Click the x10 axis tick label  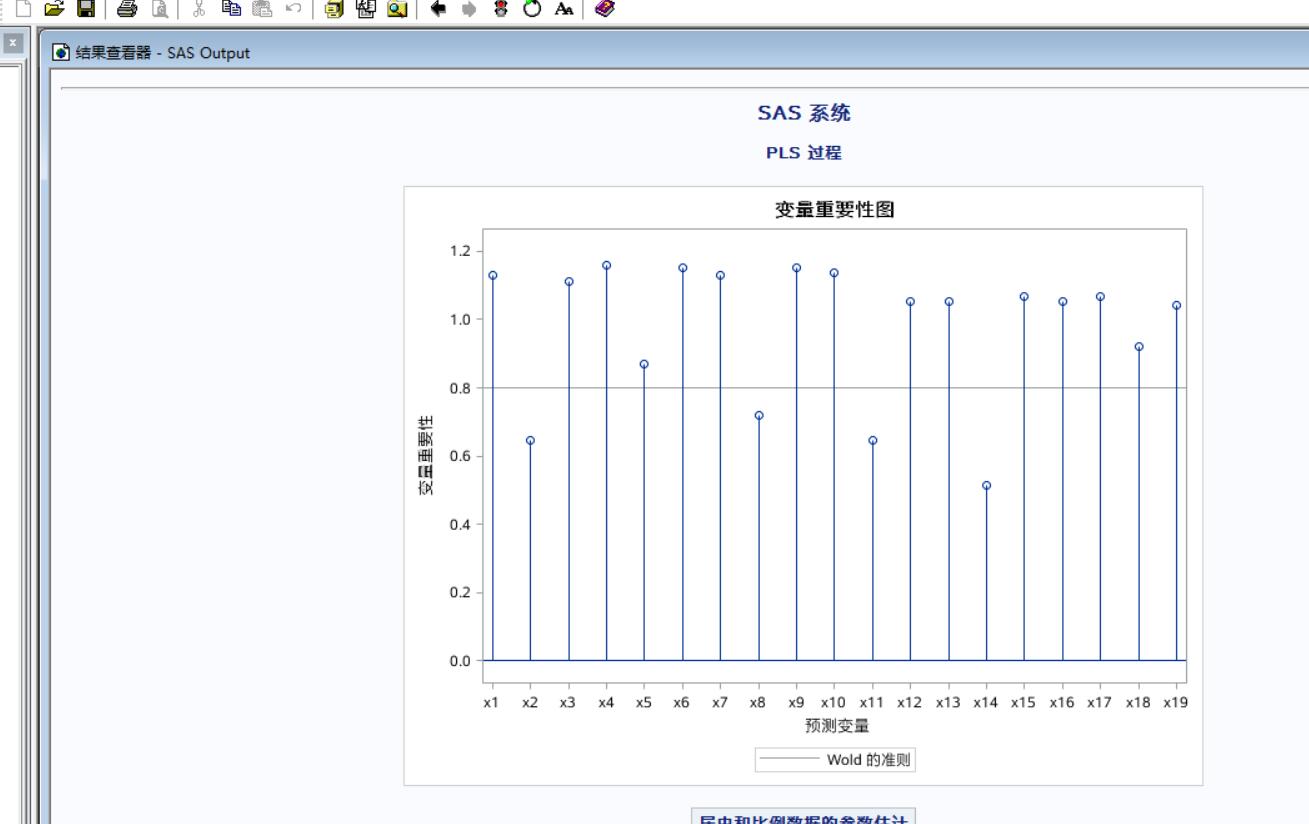pyautogui.click(x=834, y=703)
